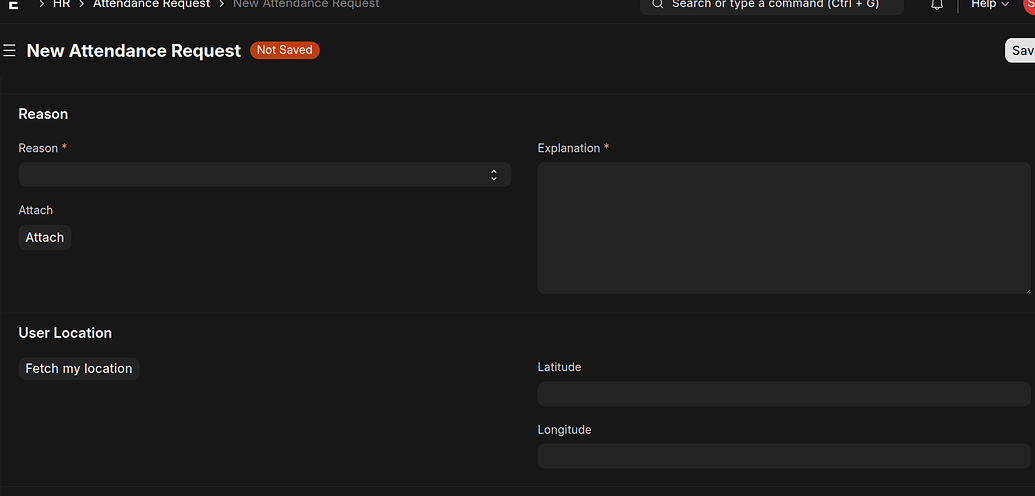1035x496 pixels.
Task: Open Attendance Request breadcrumb
Action: (x=151, y=4)
